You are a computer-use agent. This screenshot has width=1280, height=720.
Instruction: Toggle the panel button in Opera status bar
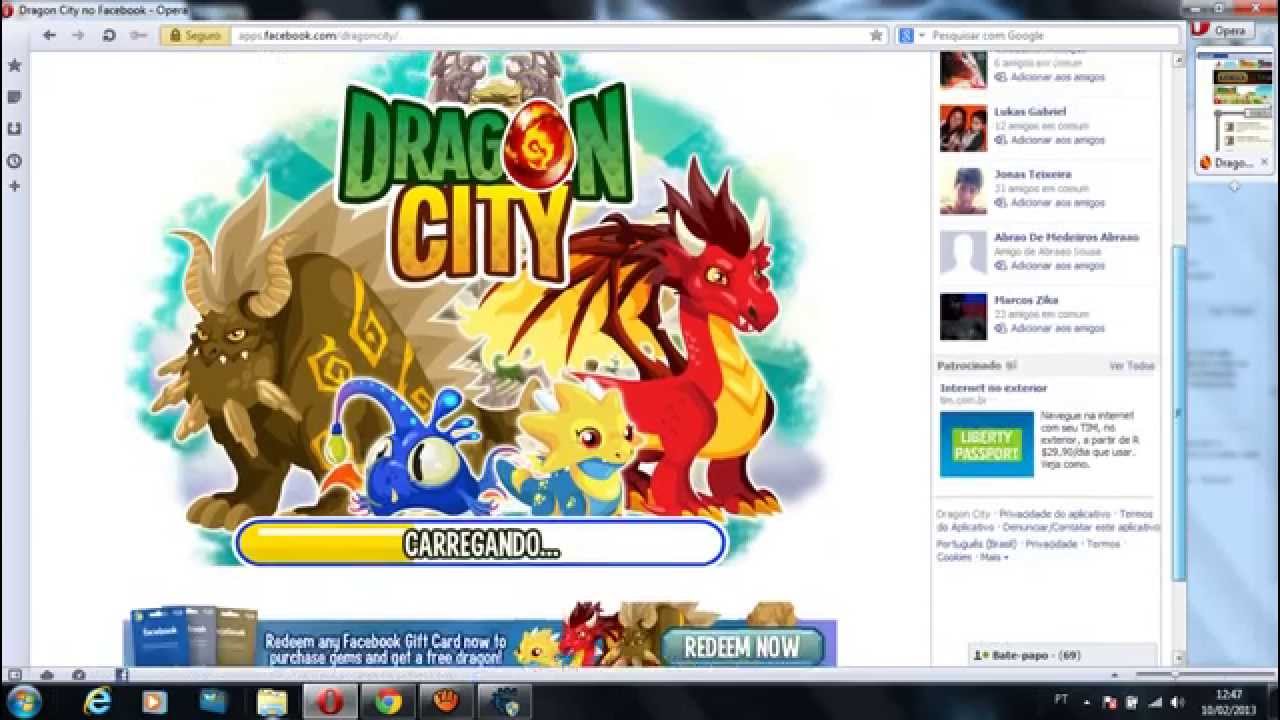click(14, 675)
